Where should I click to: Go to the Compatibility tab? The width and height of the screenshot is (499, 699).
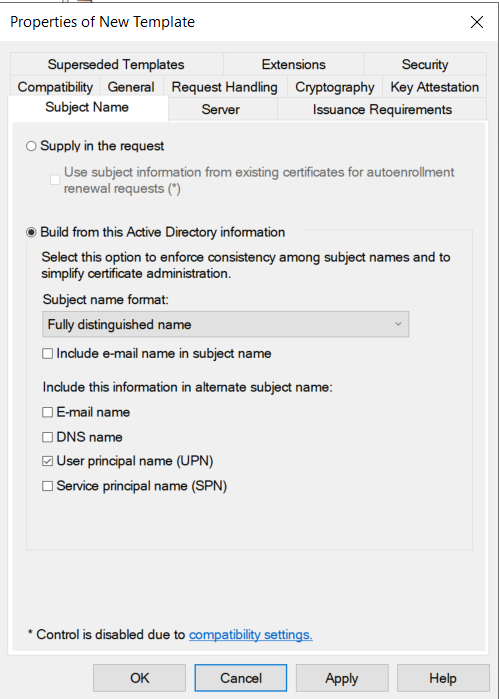click(55, 87)
